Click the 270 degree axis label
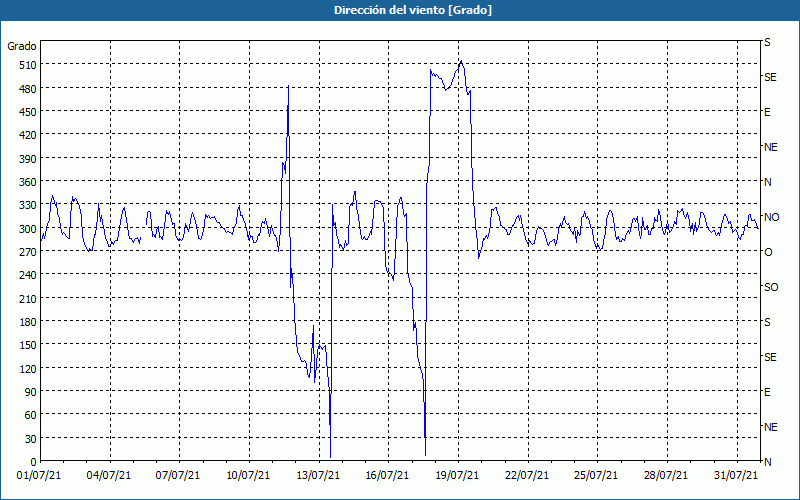The width and height of the screenshot is (800, 500). pos(28,252)
